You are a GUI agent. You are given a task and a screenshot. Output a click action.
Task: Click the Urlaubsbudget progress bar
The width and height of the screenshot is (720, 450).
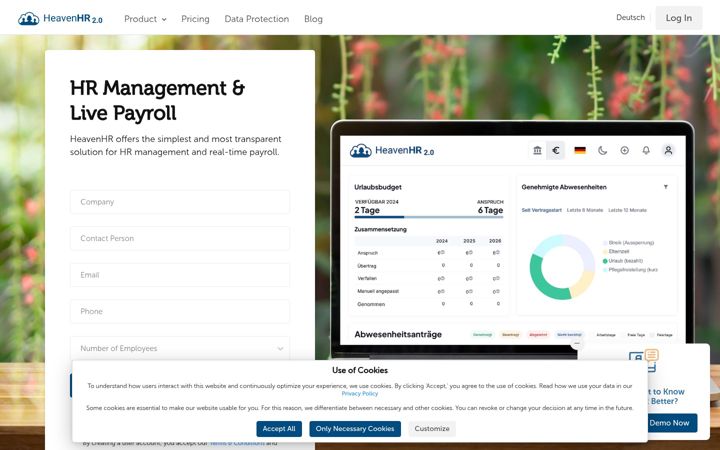[x=429, y=217]
